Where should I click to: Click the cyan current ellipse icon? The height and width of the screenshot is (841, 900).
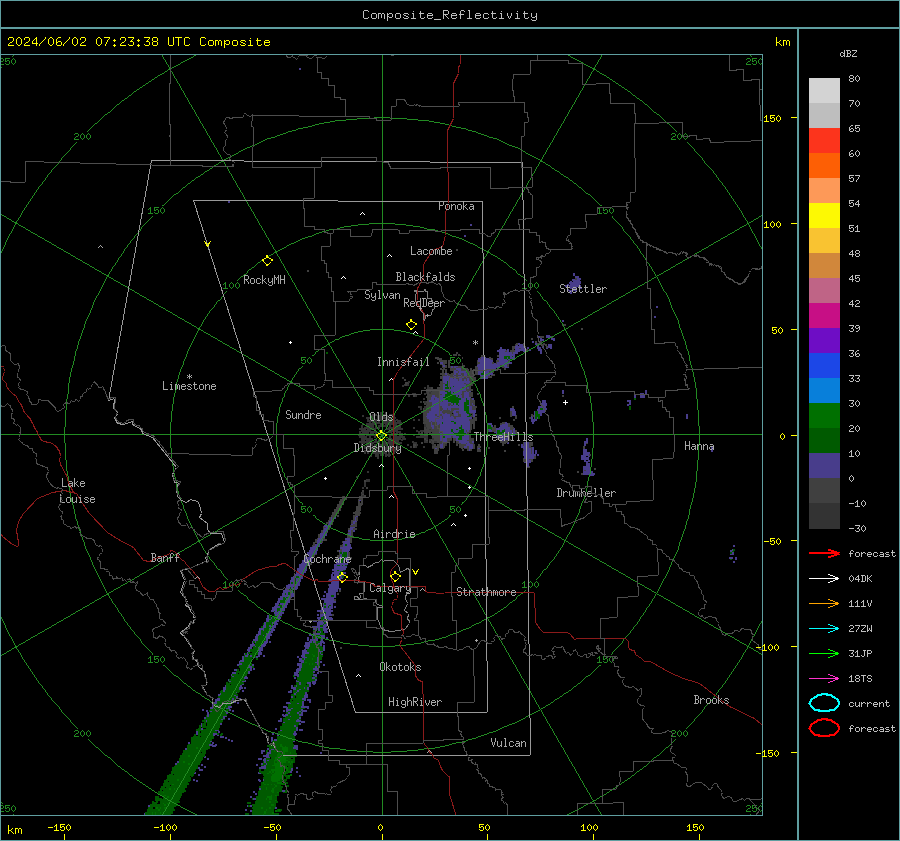[824, 703]
